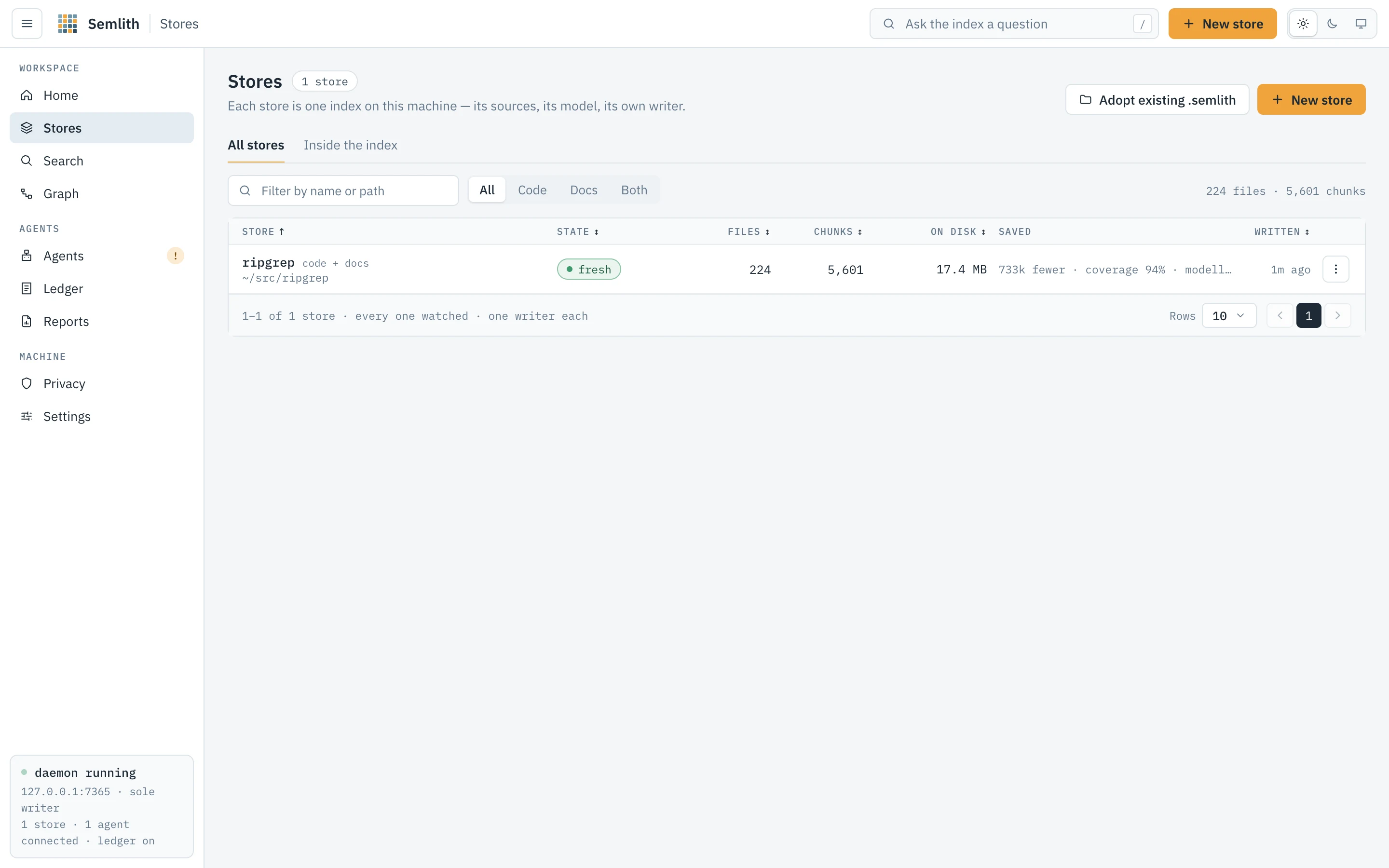Select the All filter segment
Screen dimensions: 1389x868
(x=487, y=190)
